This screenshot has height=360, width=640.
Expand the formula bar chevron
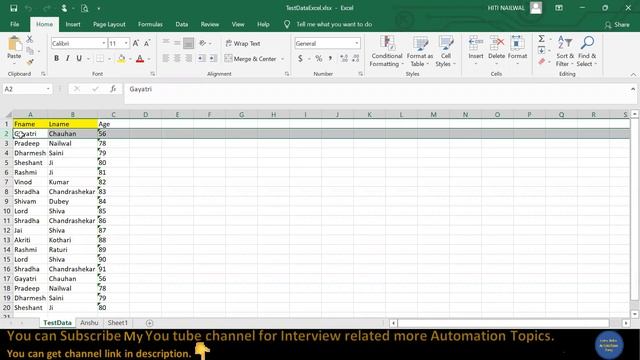click(x=633, y=89)
